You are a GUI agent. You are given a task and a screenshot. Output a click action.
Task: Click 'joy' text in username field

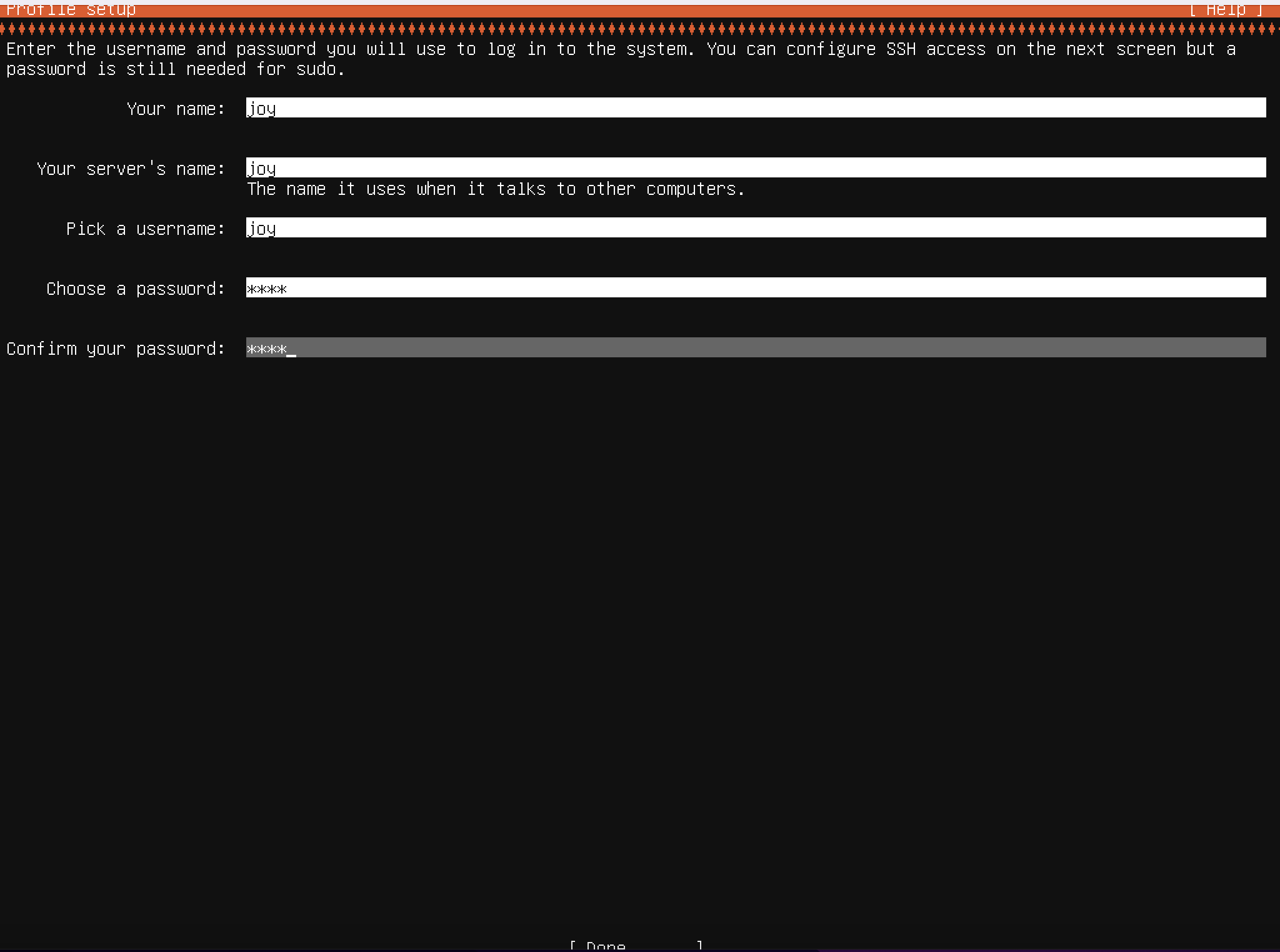pos(262,229)
